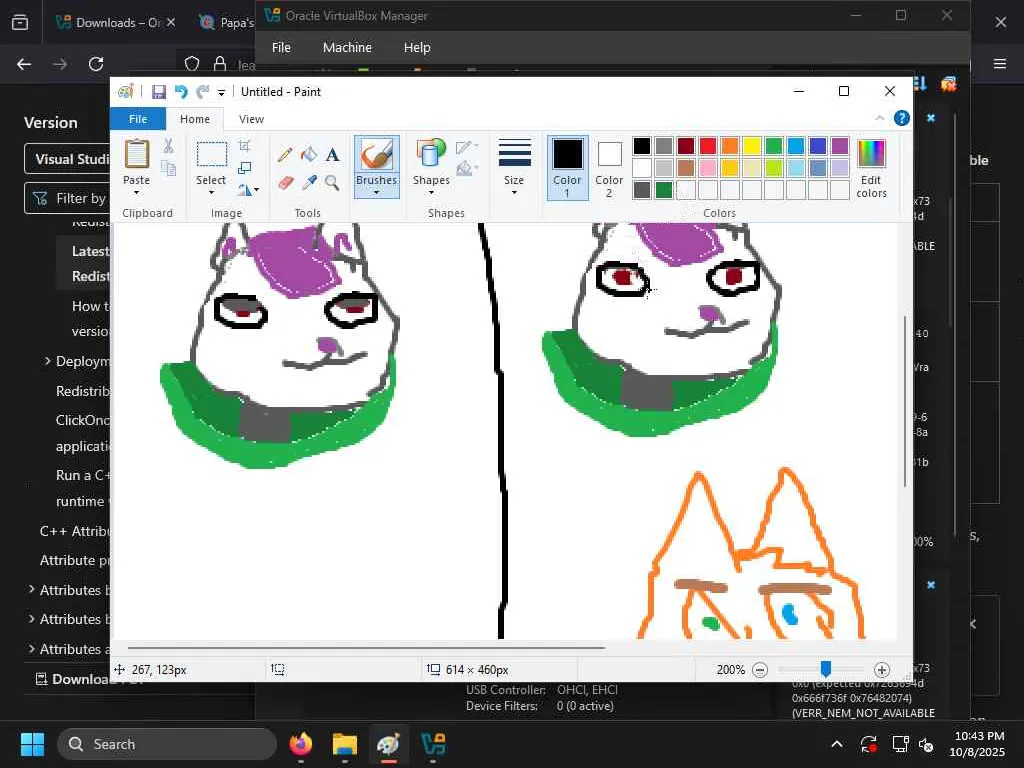Click the Brushes tool icon
Image resolution: width=1024 pixels, height=768 pixels.
tap(376, 155)
